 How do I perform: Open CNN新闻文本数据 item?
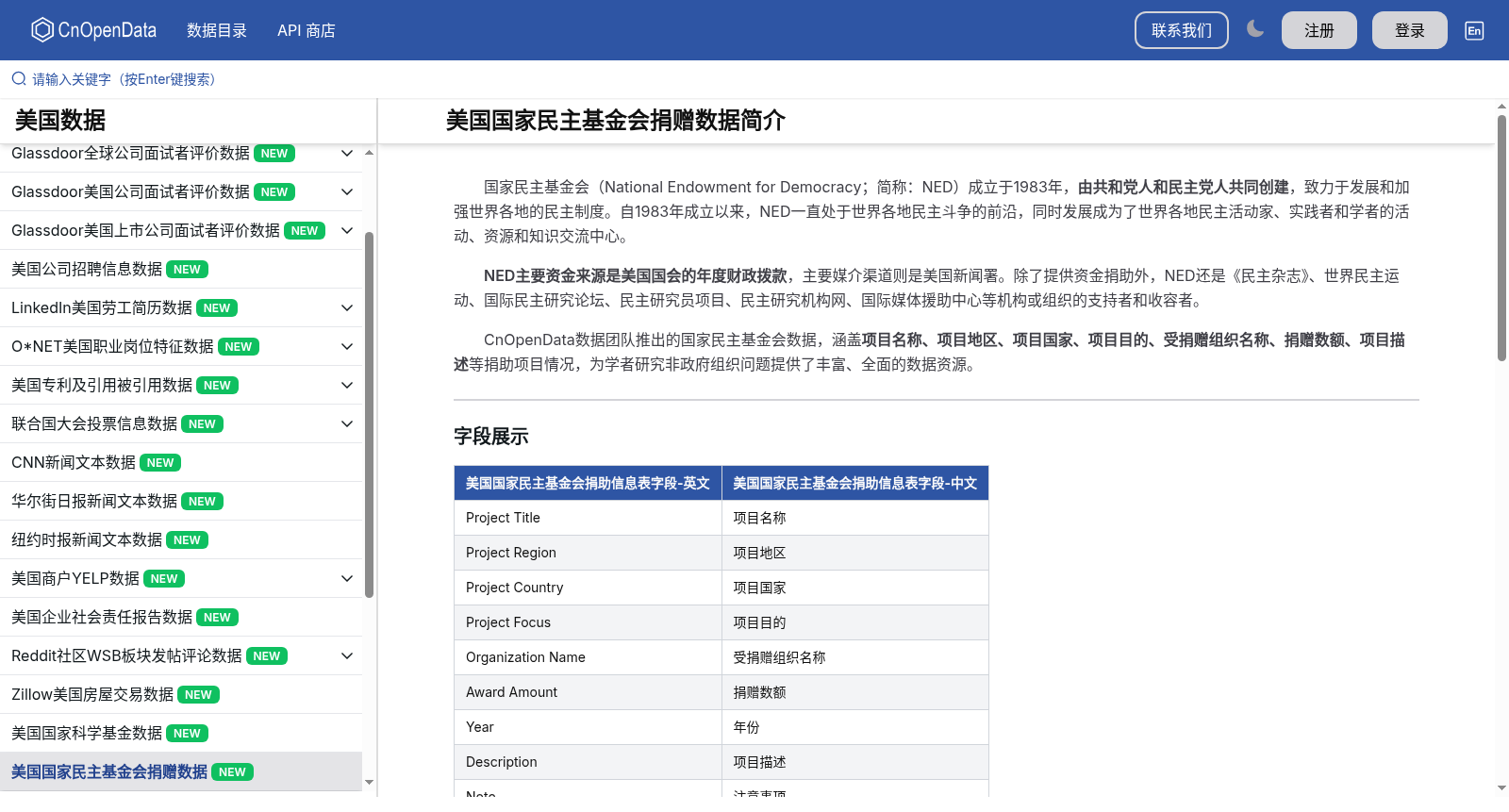coord(181,462)
